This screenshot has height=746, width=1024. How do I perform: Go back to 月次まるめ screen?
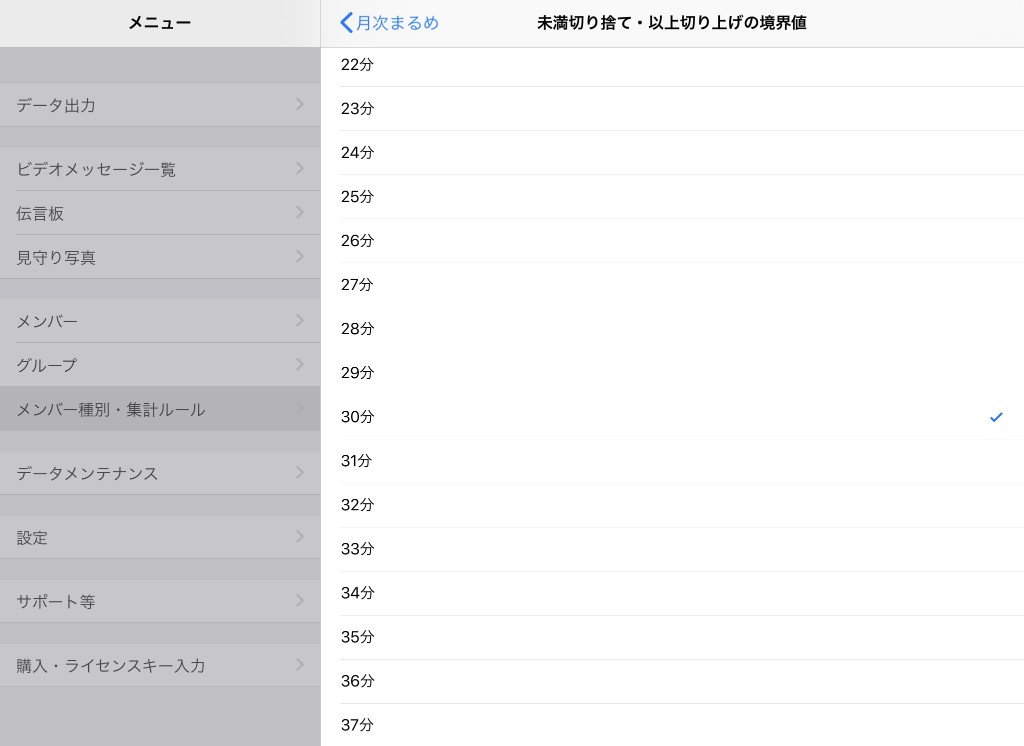coord(390,23)
